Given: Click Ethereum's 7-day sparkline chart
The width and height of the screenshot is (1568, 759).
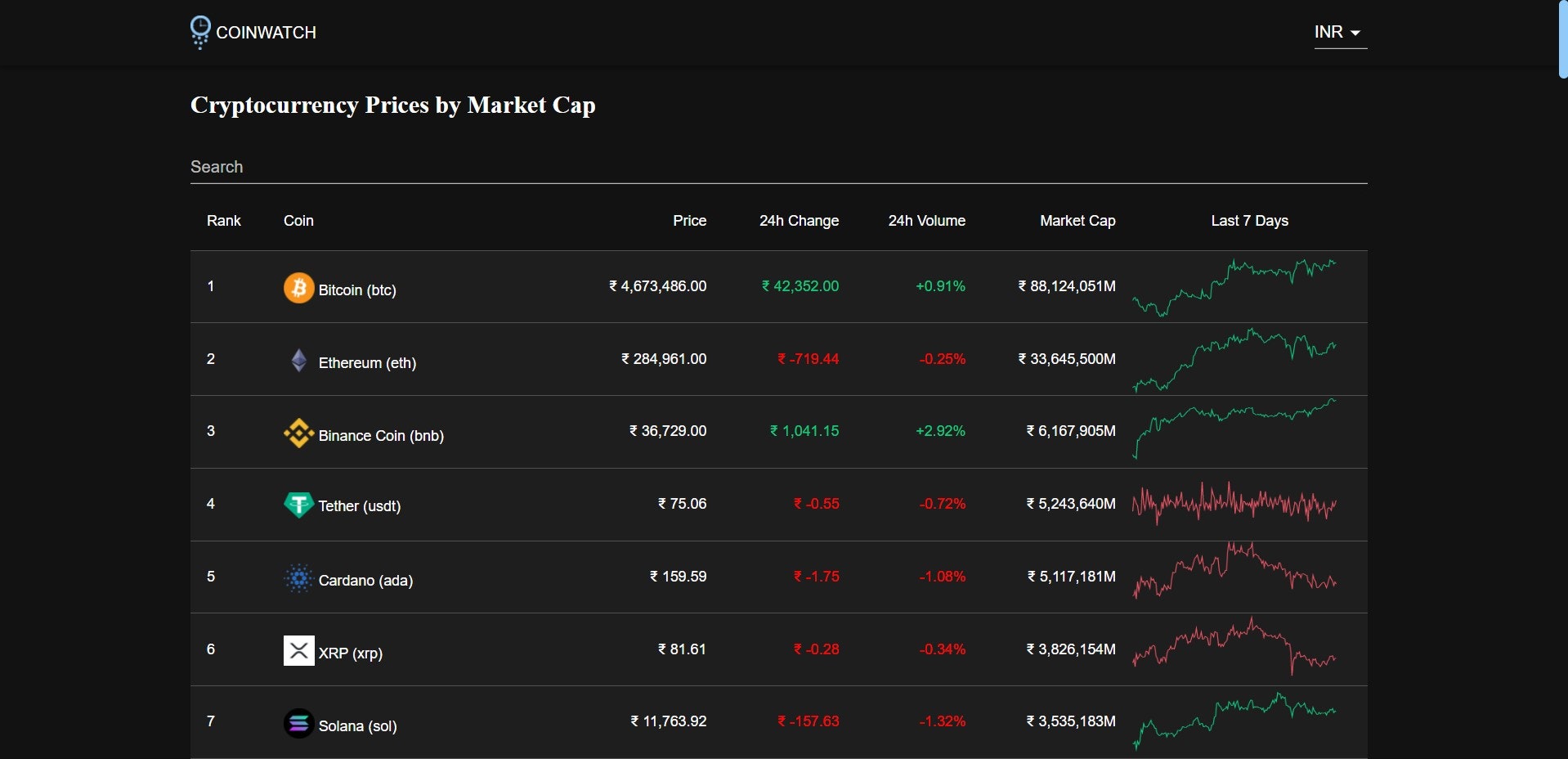Looking at the screenshot, I should [x=1234, y=359].
